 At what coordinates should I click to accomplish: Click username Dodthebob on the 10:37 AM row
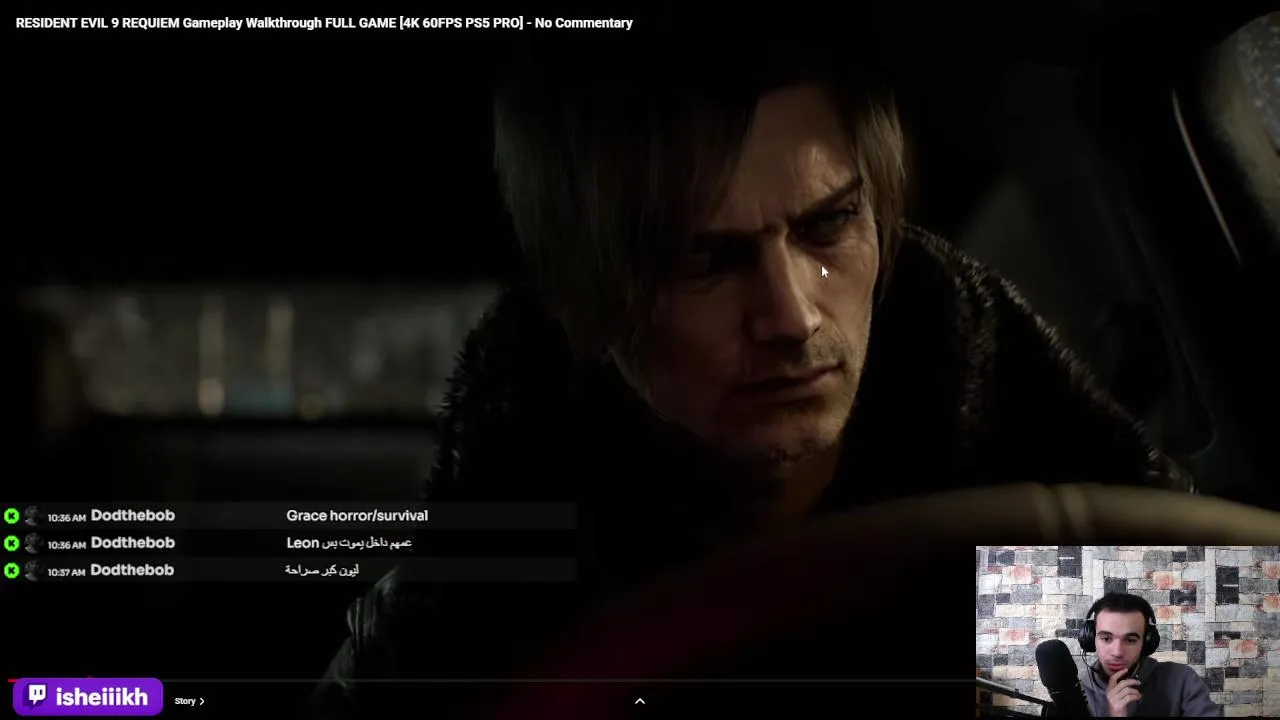132,569
